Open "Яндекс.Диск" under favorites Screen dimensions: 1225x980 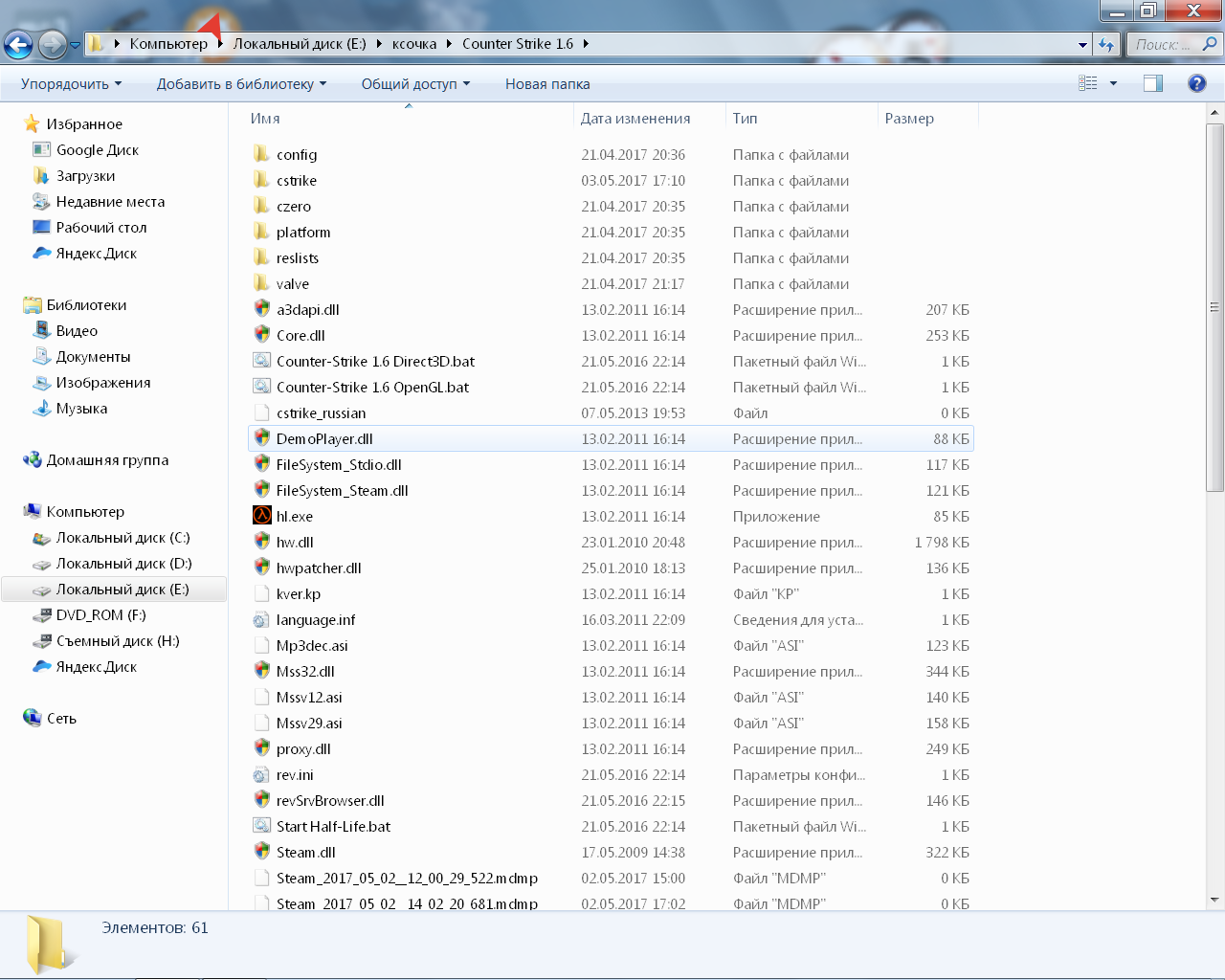(96, 254)
